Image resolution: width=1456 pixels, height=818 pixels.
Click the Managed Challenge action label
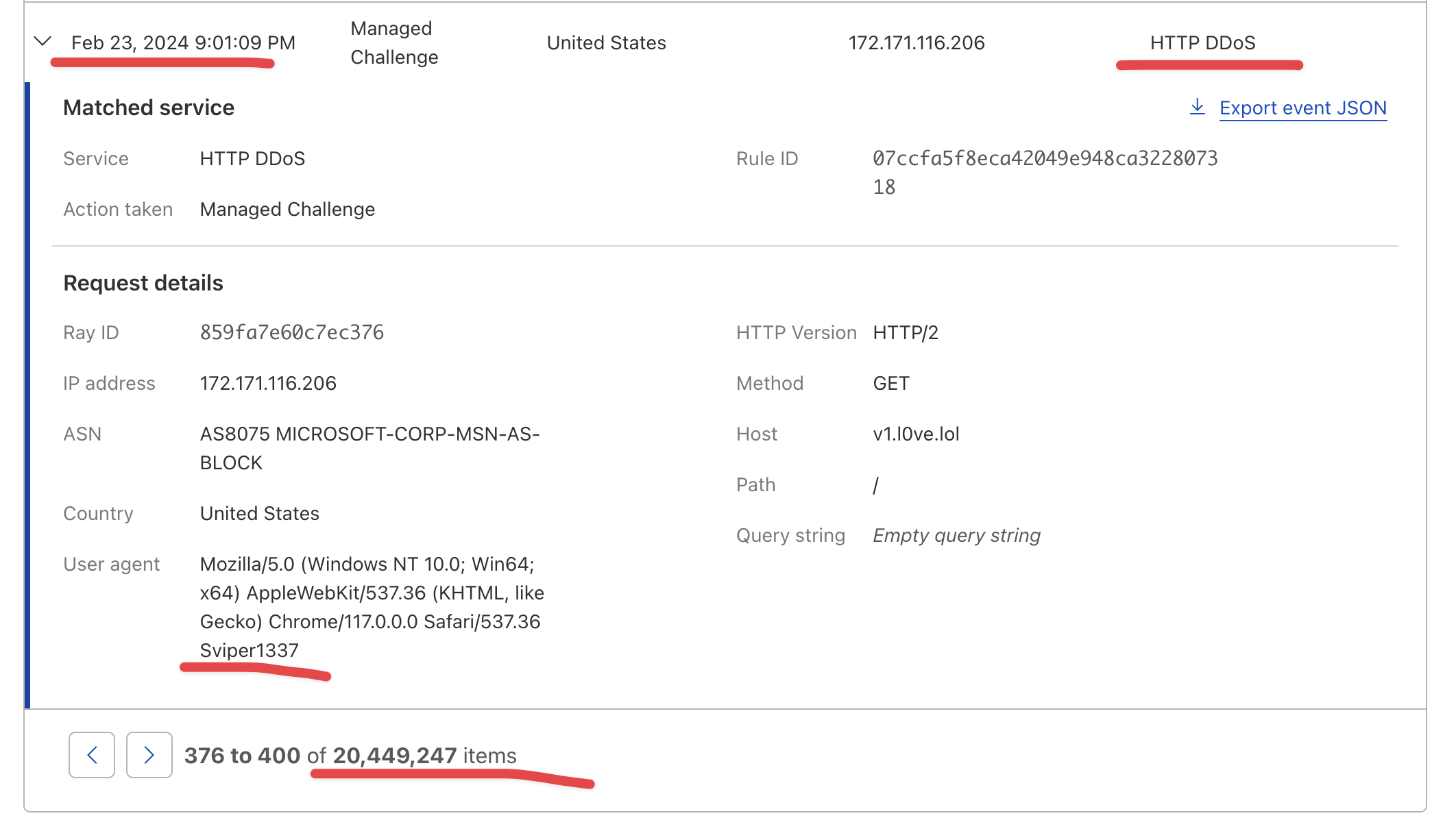point(287,209)
